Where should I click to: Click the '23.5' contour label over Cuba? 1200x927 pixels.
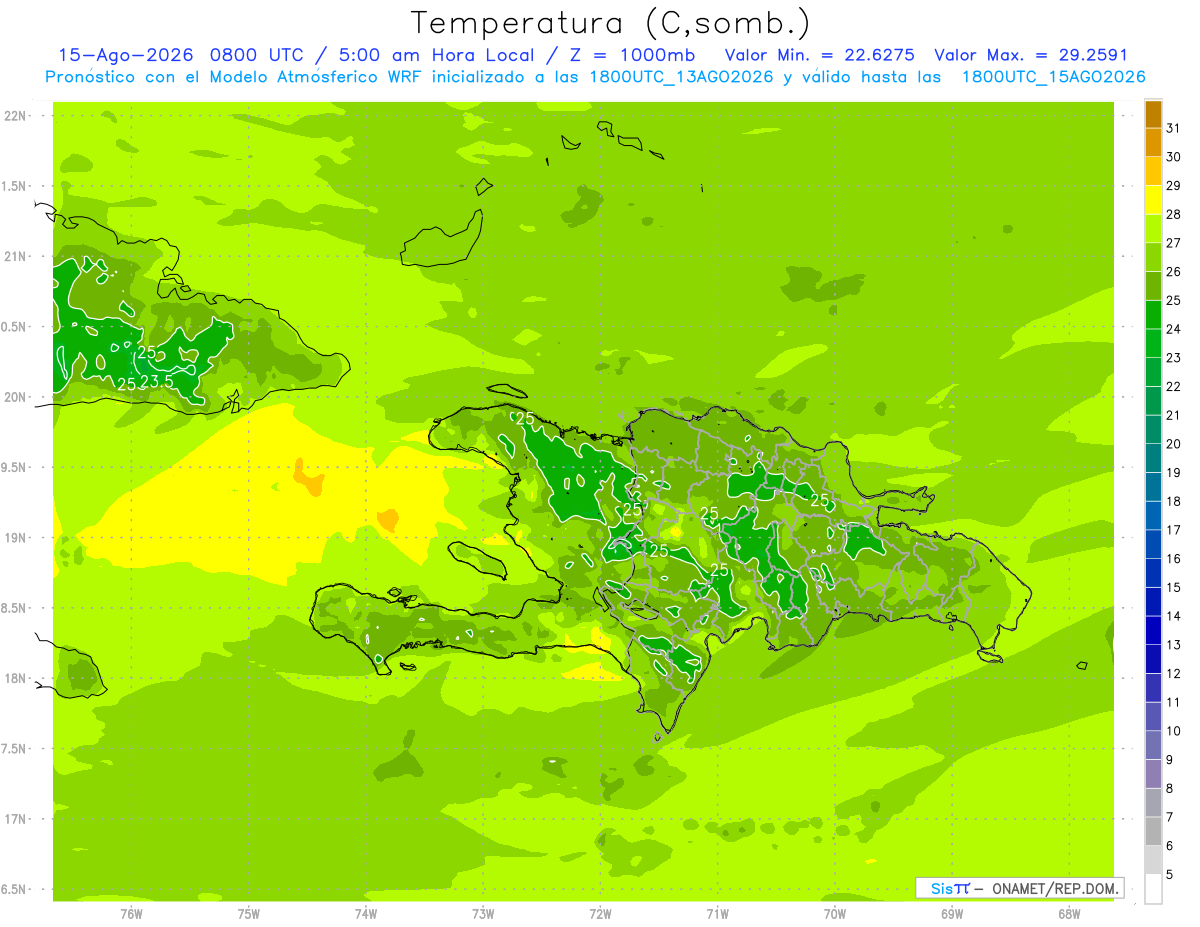coord(157,381)
